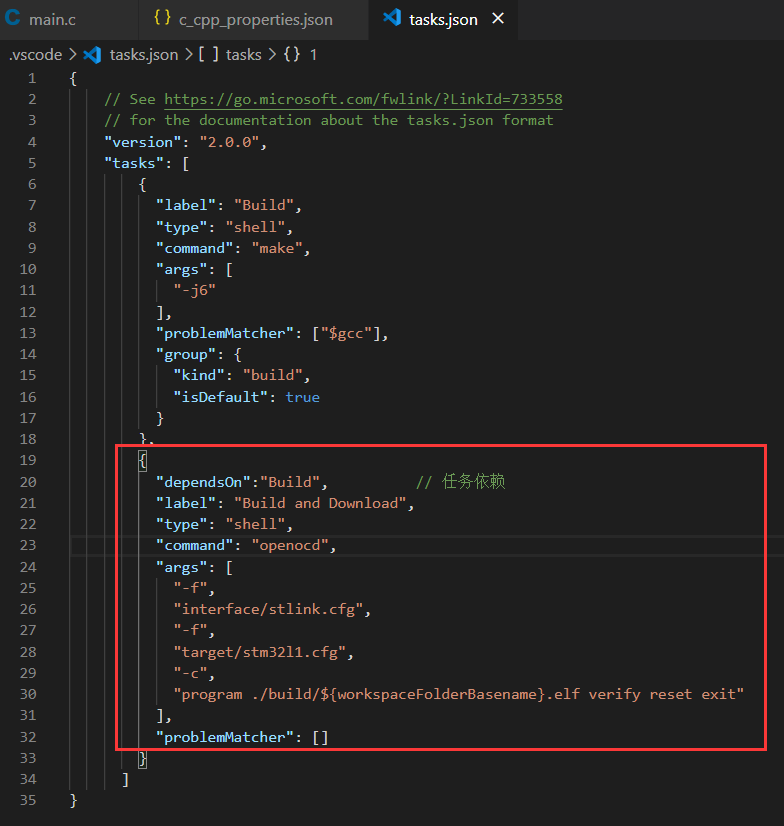Click the braces object icon in the breadcrumb
This screenshot has height=826, width=784.
point(292,54)
